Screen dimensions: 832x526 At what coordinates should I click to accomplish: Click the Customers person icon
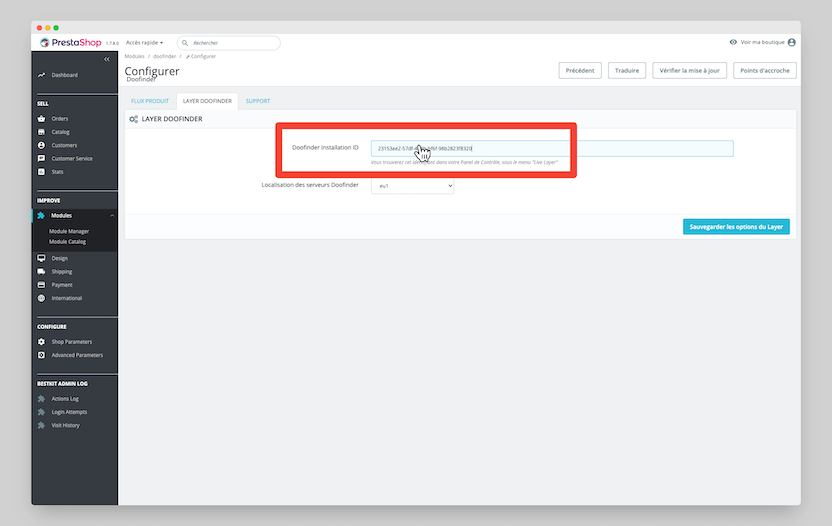(x=41, y=145)
